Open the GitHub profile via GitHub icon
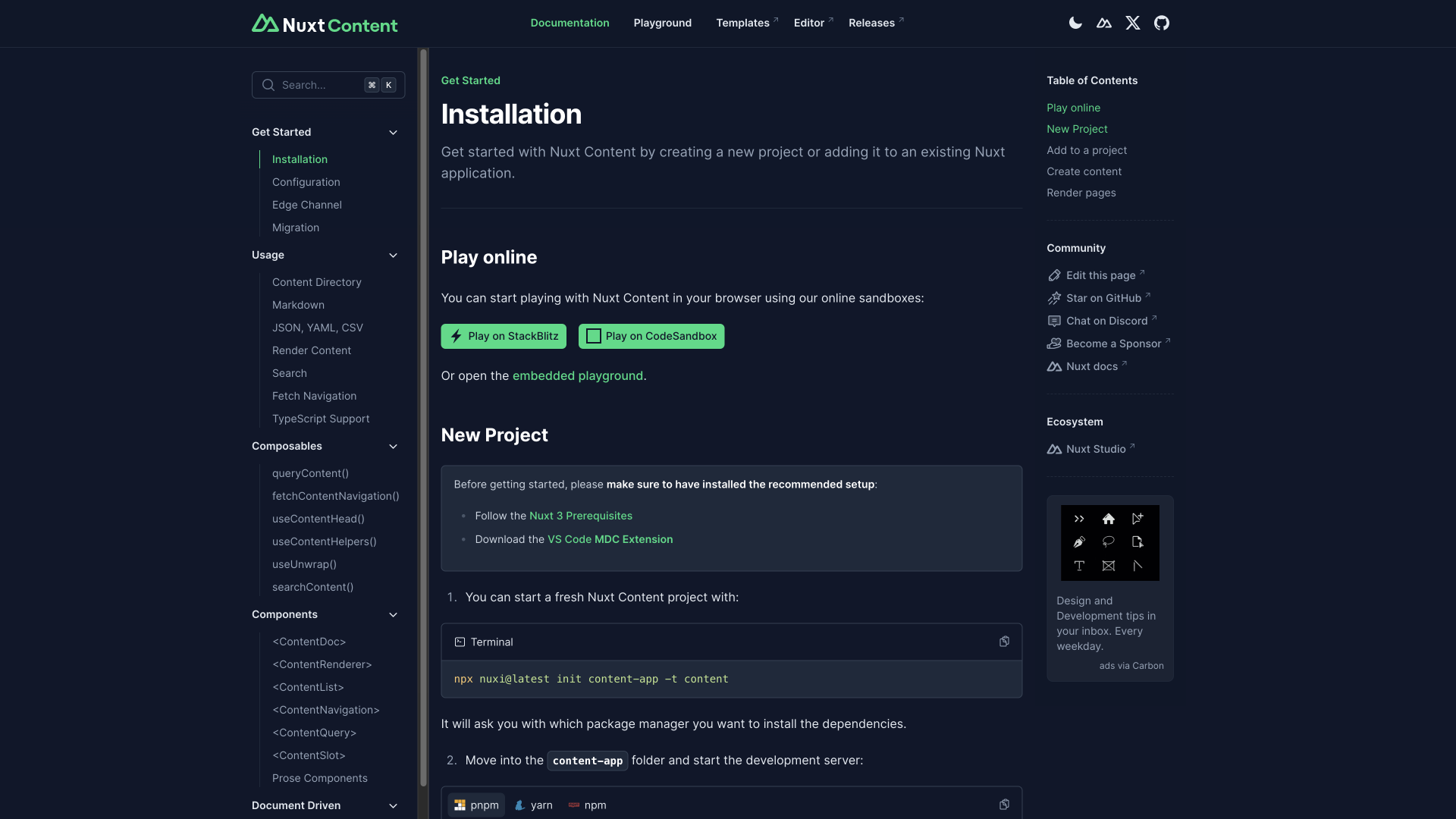Image resolution: width=1456 pixels, height=819 pixels. [x=1162, y=23]
